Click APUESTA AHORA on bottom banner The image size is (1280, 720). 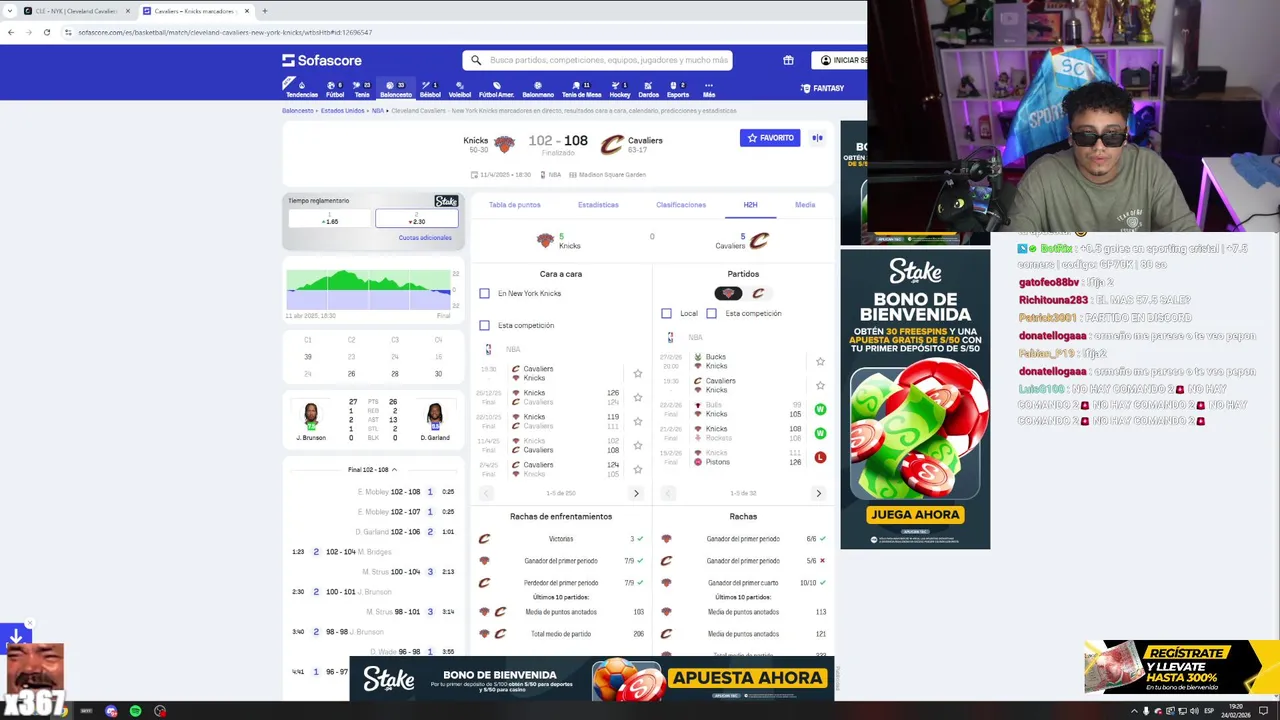point(748,678)
